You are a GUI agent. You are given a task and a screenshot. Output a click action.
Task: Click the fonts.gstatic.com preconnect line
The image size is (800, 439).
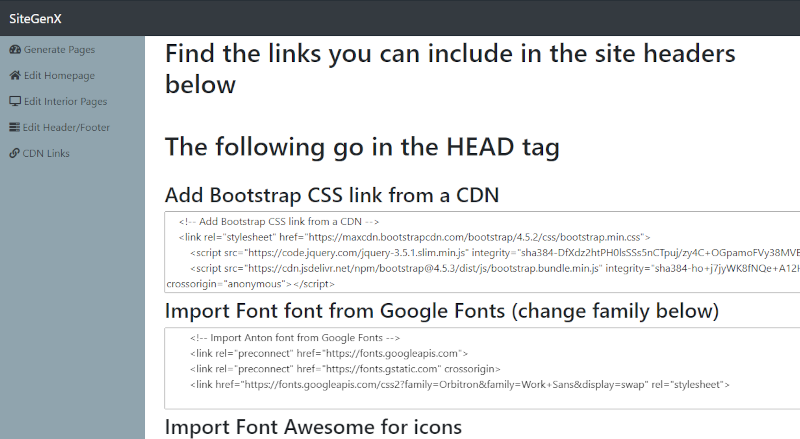pyautogui.click(x=345, y=369)
